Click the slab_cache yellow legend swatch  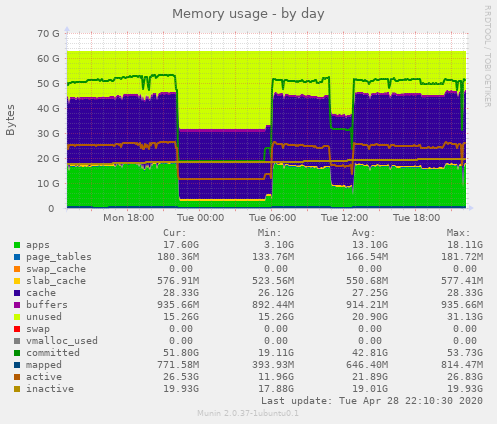point(17,281)
